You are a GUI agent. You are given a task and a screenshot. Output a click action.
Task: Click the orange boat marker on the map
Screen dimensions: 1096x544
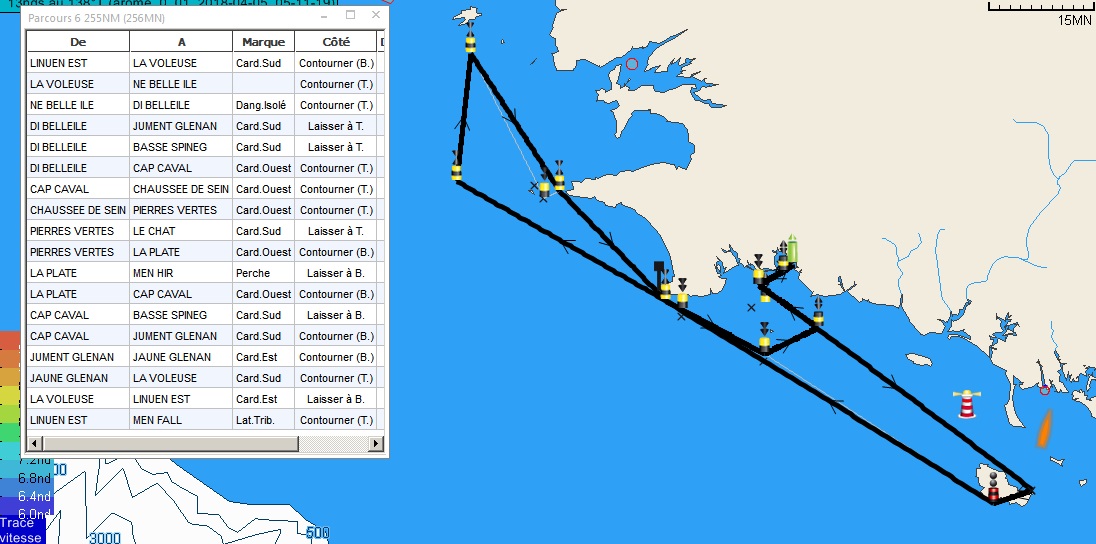point(1044,428)
